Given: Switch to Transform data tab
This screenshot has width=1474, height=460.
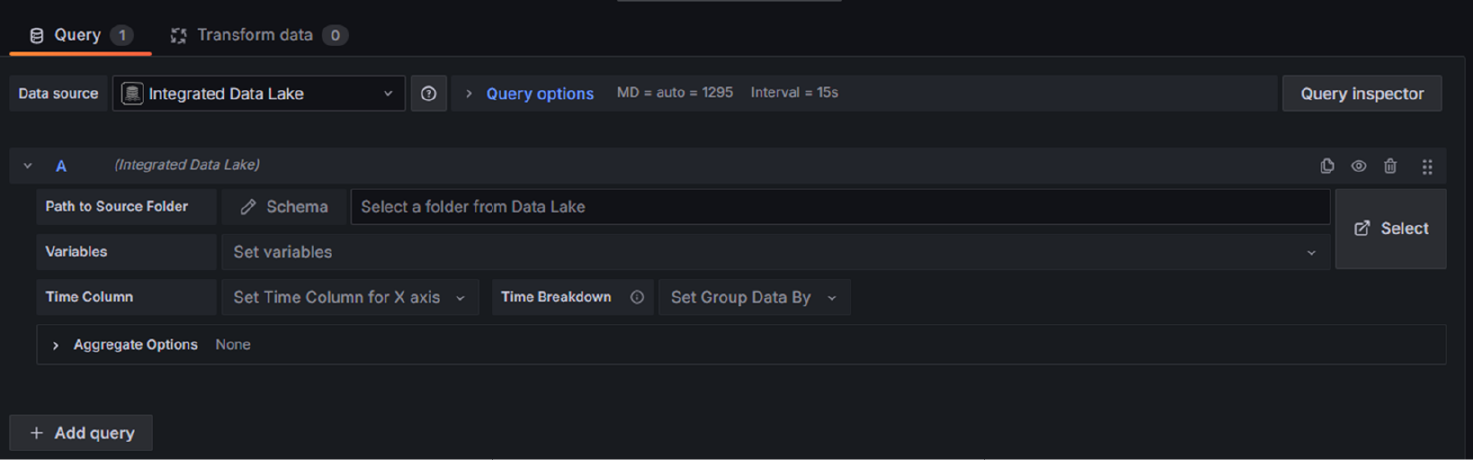Looking at the screenshot, I should [259, 35].
